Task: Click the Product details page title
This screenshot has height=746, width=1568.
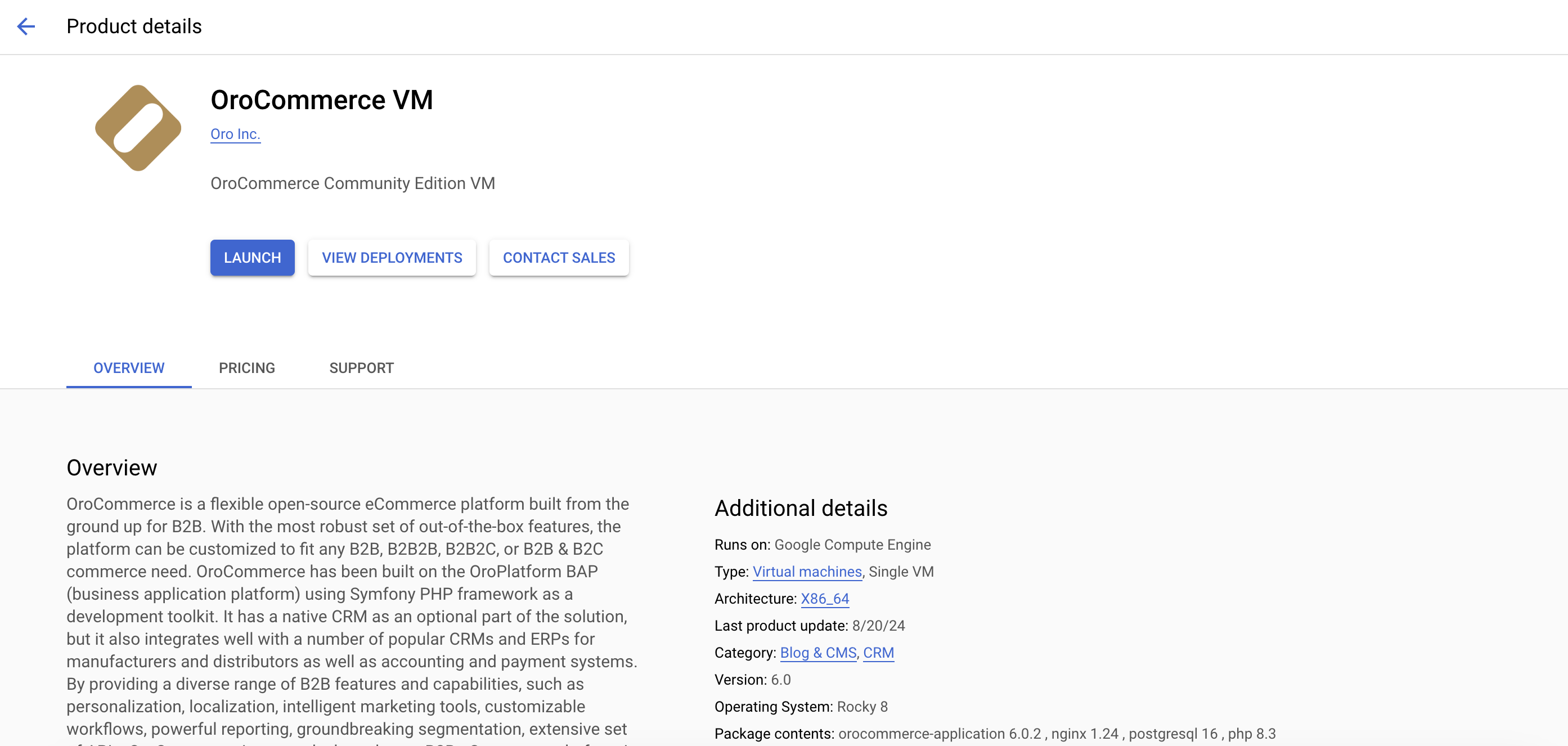Action: 134,26
